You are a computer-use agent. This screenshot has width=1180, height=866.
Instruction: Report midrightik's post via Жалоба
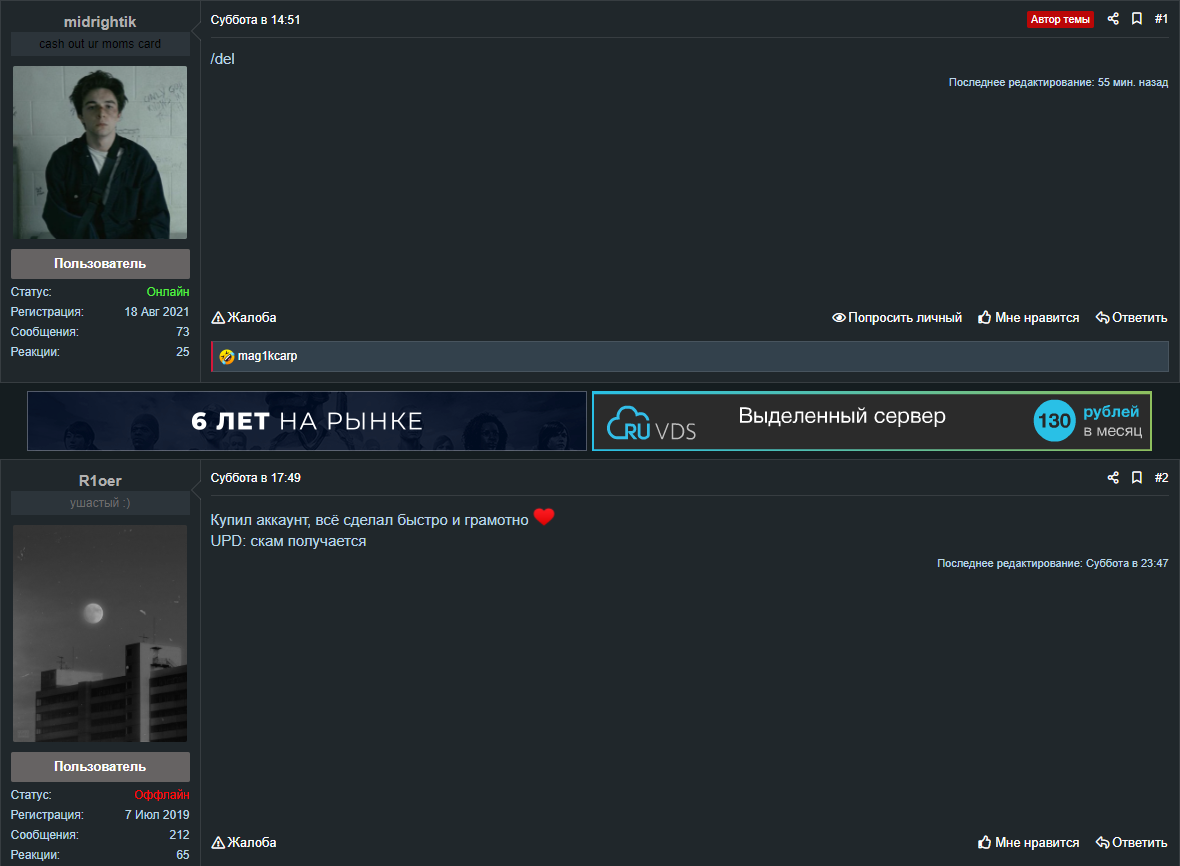pos(244,318)
